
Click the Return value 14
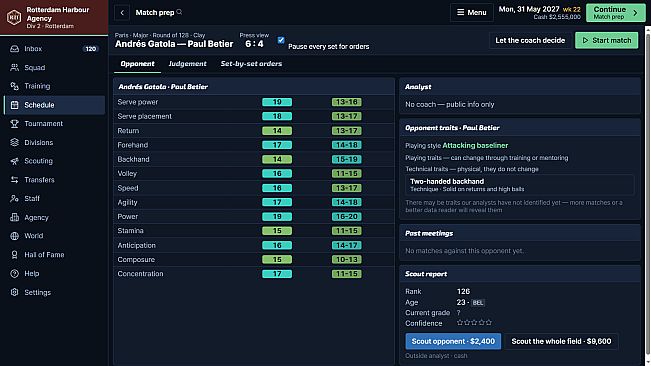(277, 131)
